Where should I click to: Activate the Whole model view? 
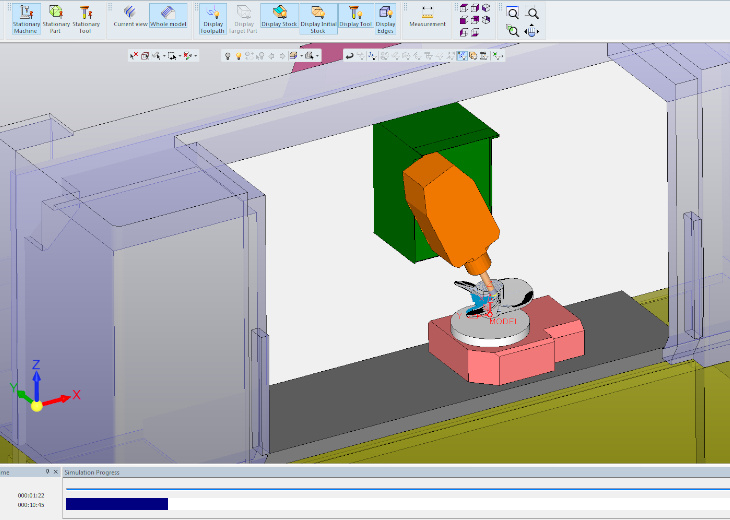167,19
